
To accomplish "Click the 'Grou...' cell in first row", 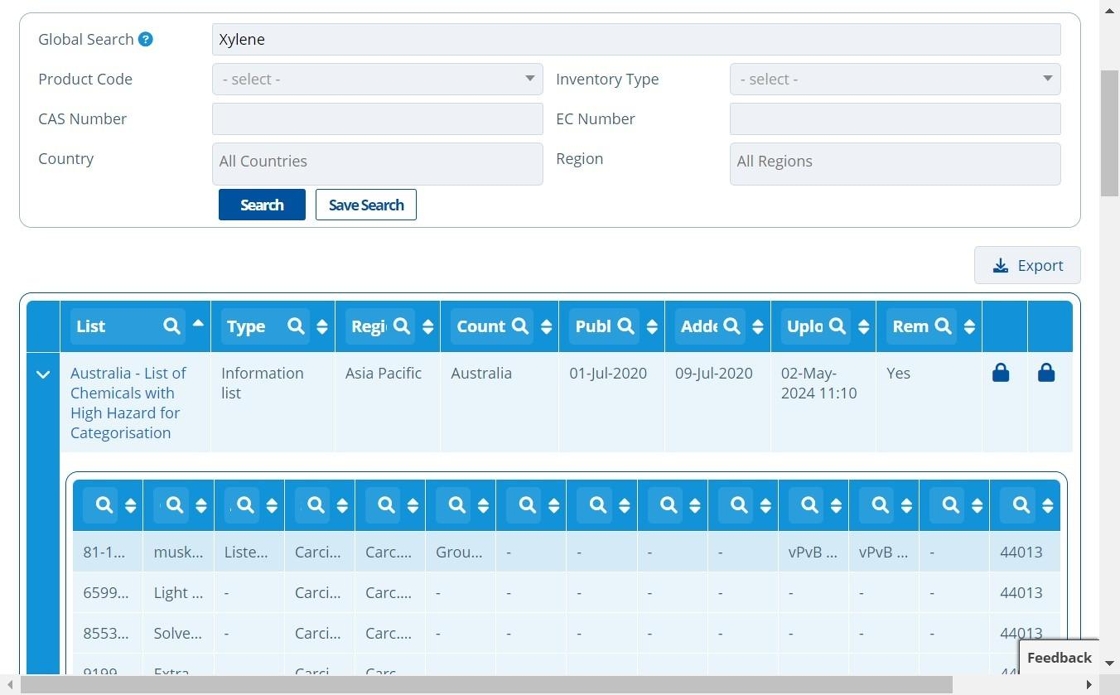I will (x=459, y=551).
